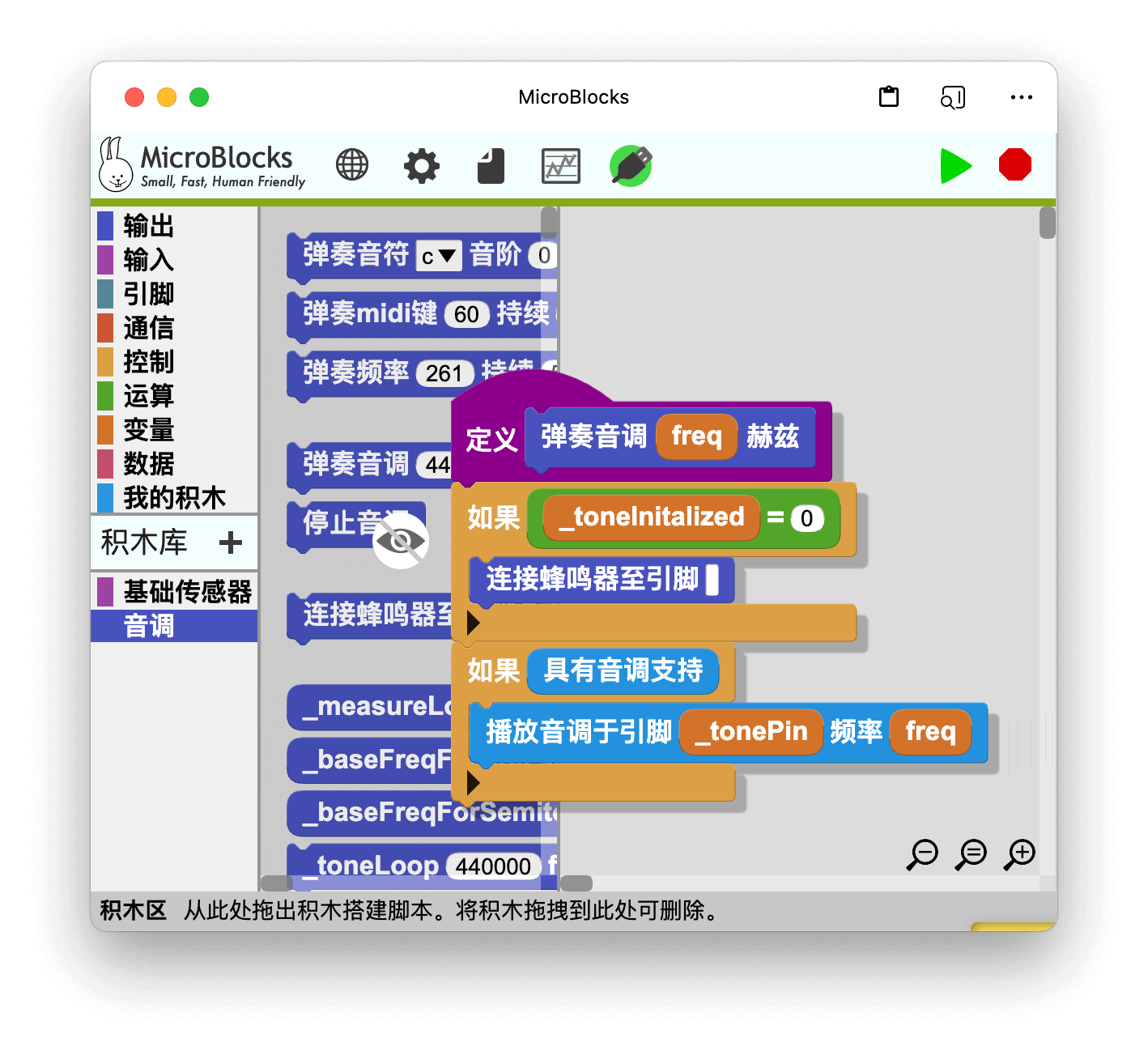Click the _measureLo palette block
The image size is (1148, 1051).
pyautogui.click(x=369, y=707)
